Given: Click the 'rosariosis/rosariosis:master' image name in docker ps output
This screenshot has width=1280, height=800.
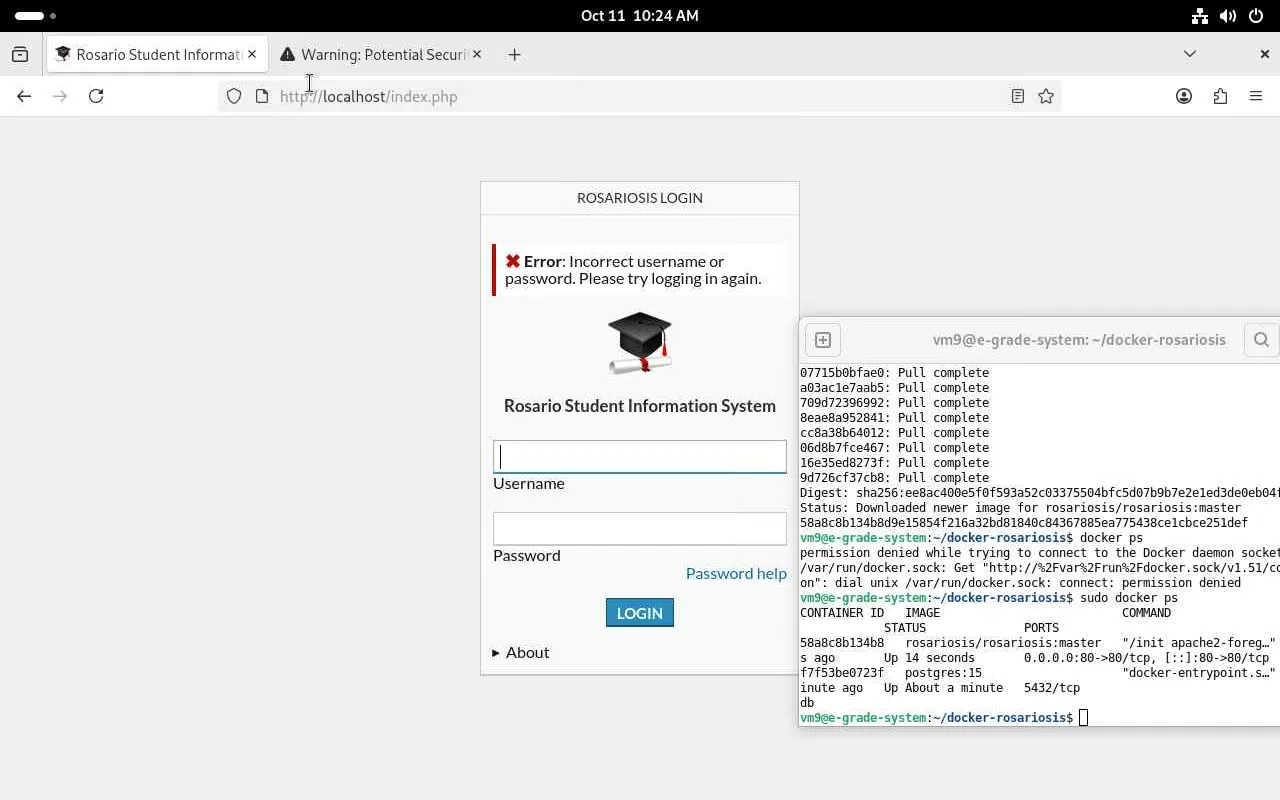Looking at the screenshot, I should (1003, 643).
